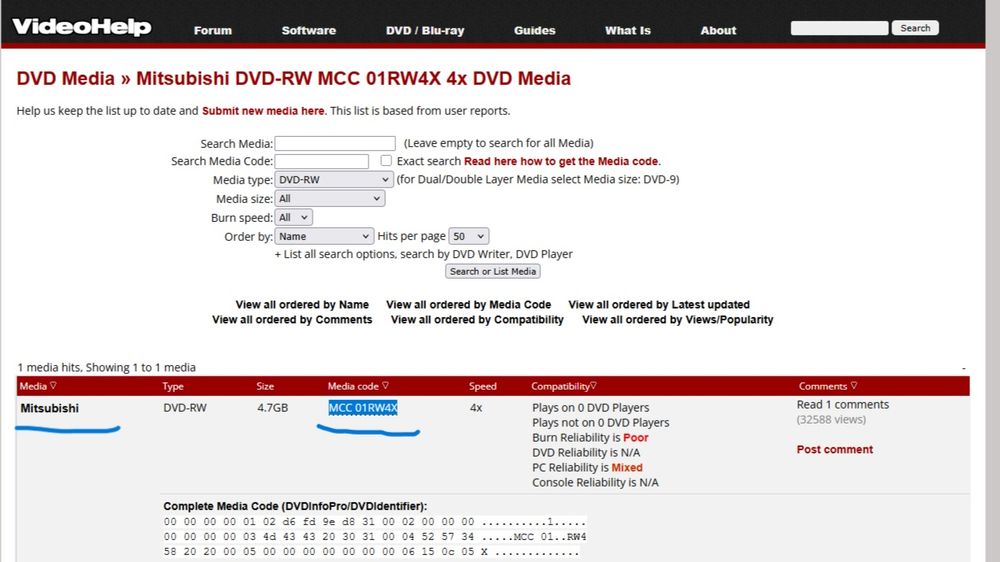Click the Plays not on 0 DVD Players text
The image size is (1000, 562).
point(601,422)
